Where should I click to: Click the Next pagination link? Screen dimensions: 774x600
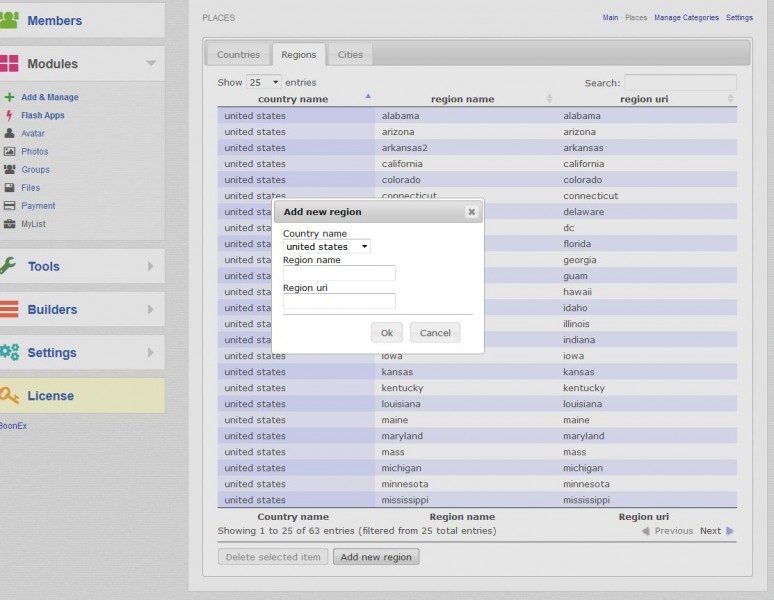click(710, 531)
